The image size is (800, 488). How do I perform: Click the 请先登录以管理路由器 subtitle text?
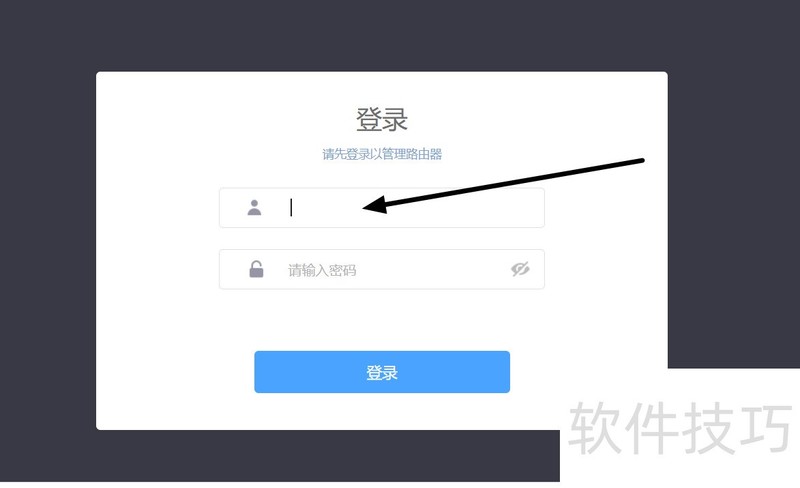click(382, 154)
